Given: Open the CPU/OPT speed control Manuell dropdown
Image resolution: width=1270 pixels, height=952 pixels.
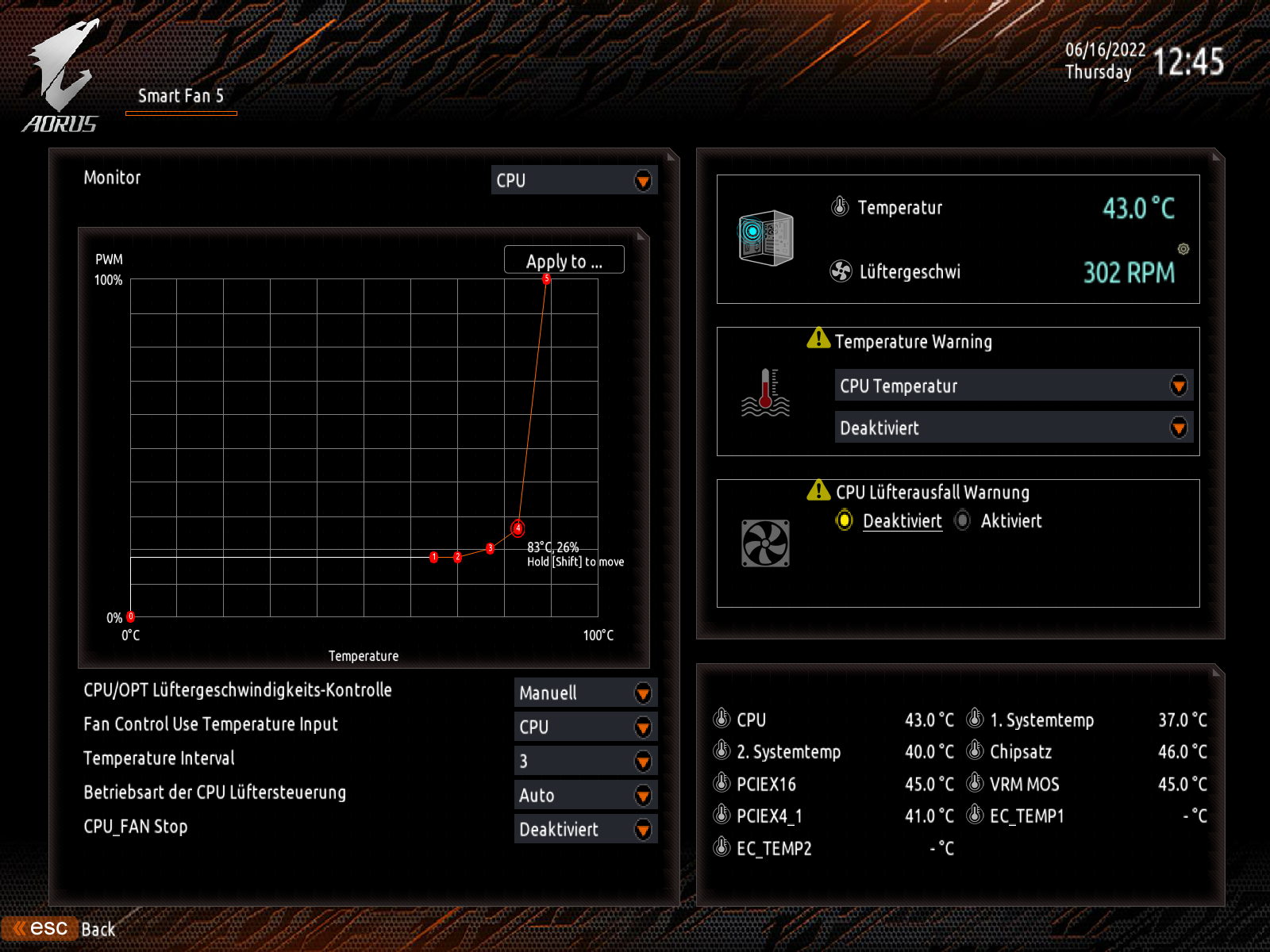Looking at the screenshot, I should coord(586,693).
